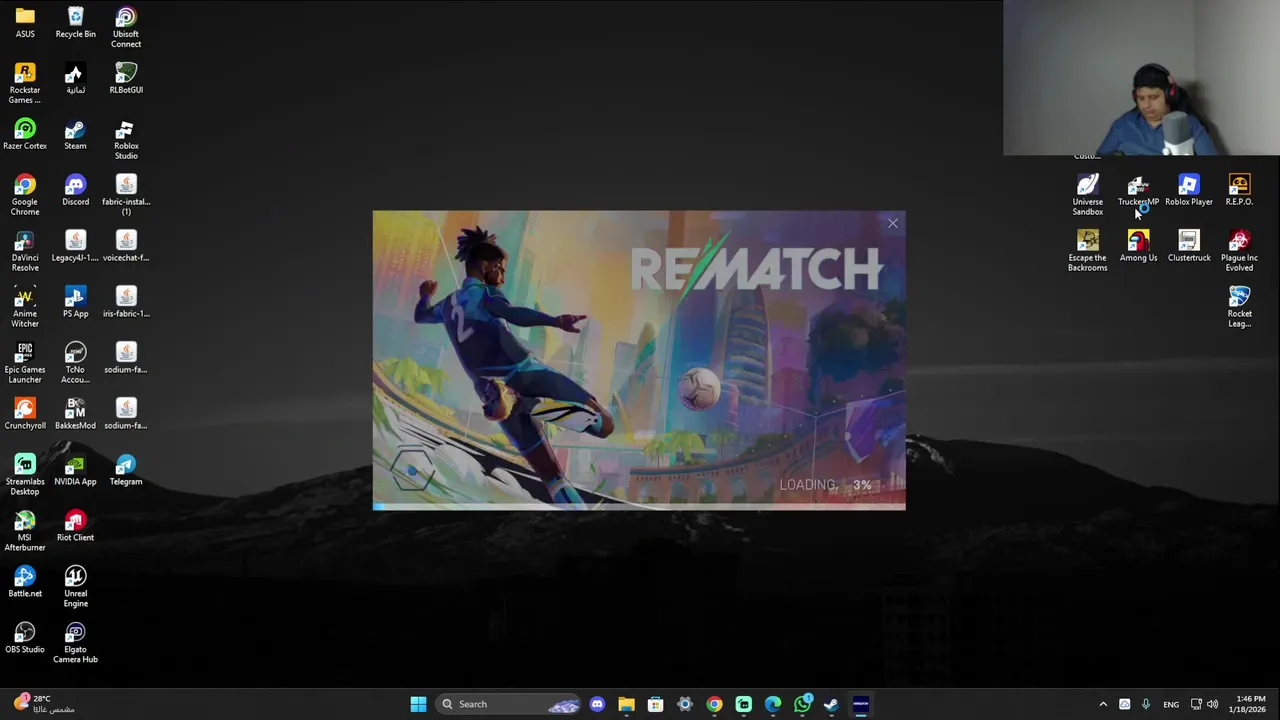Select the Unreal Engine desktop icon
The width and height of the screenshot is (1280, 720).
click(75, 587)
